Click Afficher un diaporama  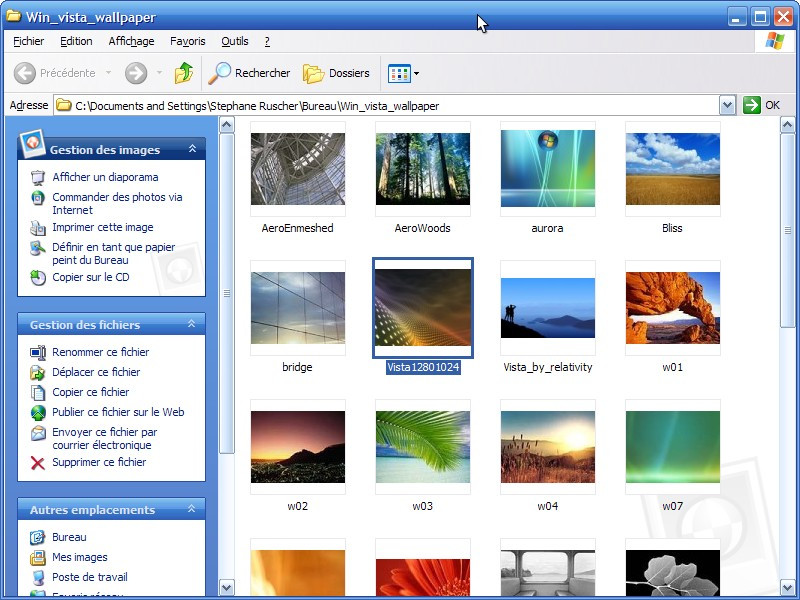104,177
